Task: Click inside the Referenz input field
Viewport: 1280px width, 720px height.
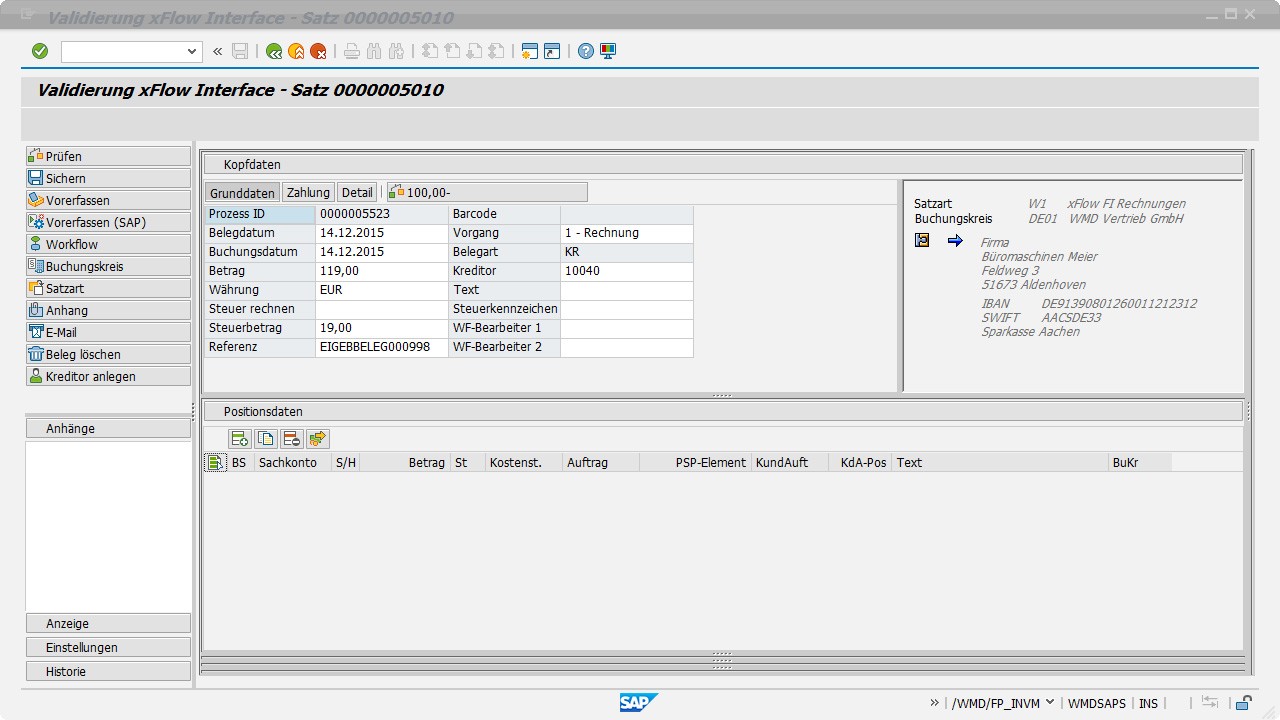Action: [x=381, y=346]
